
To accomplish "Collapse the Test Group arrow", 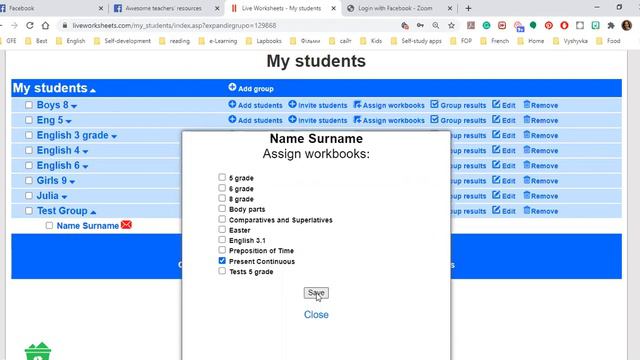I will pos(93,212).
